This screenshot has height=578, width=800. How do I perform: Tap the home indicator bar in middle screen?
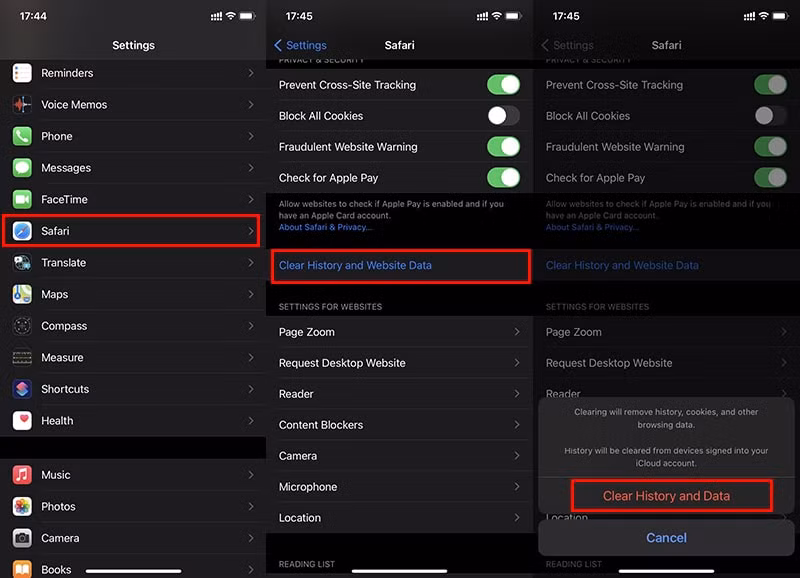pyautogui.click(x=399, y=571)
